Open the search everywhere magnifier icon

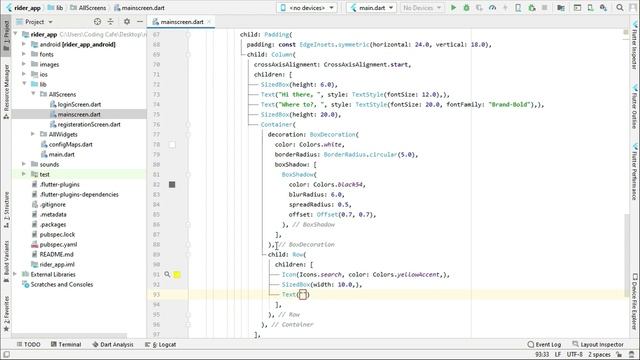tap(620, 8)
